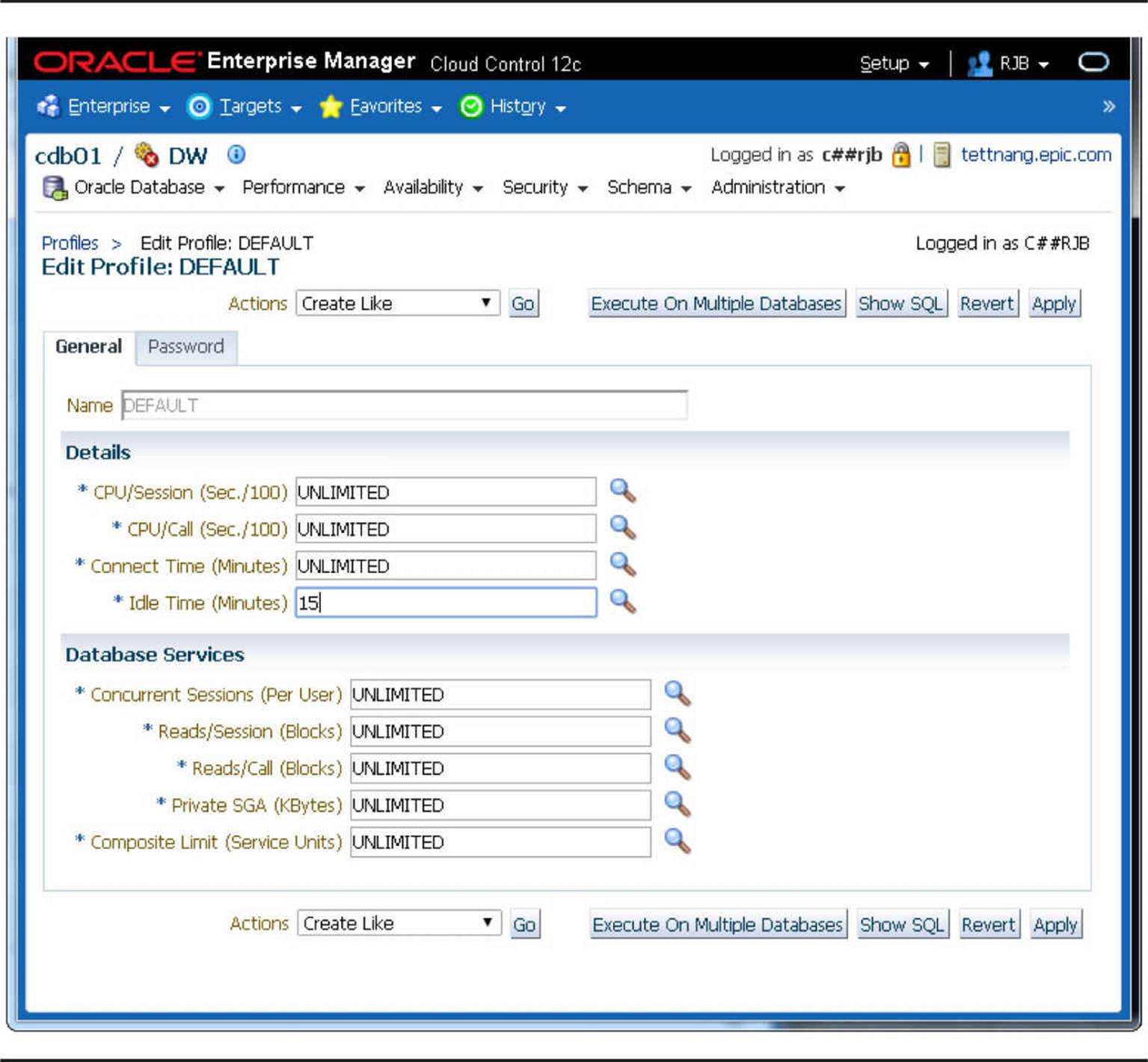Image resolution: width=1148 pixels, height=1062 pixels.
Task: Open the Idle Time lookup magnifier
Action: [622, 601]
